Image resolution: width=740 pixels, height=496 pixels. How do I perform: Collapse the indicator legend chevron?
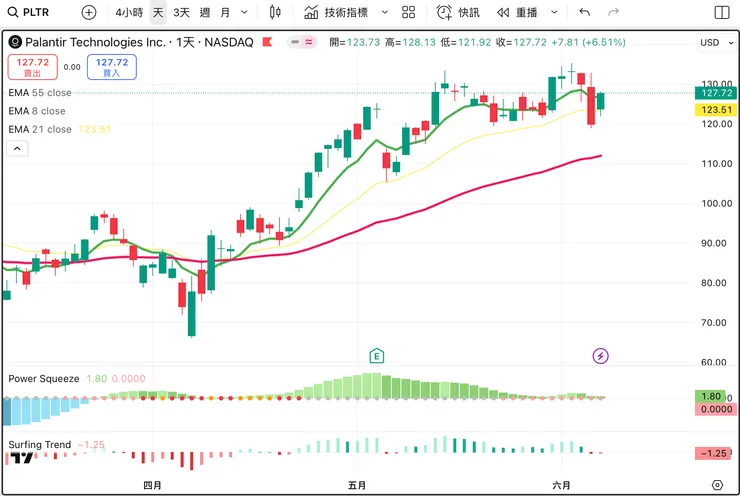tap(17, 147)
